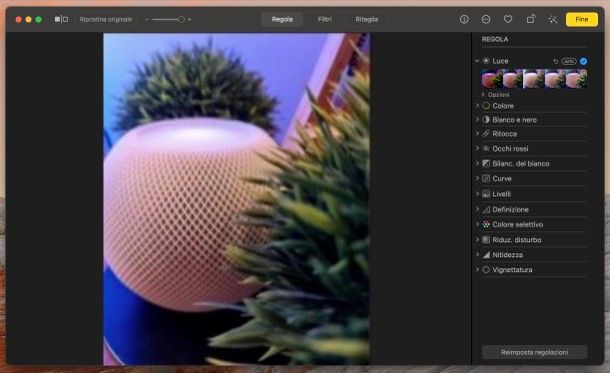Viewport: 610px width, 373px height.
Task: Open the photo info icon
Action: 464,19
